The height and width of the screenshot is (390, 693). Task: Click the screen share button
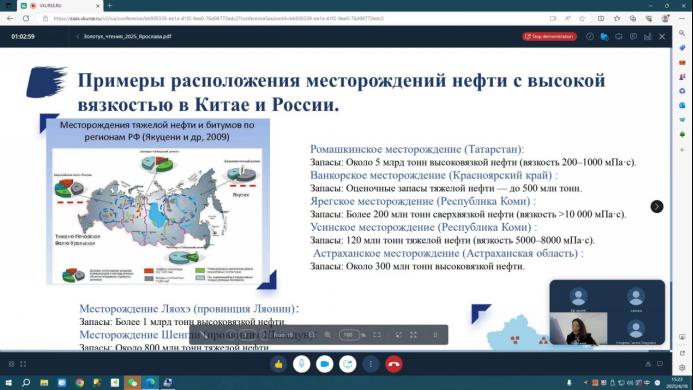pos(348,364)
